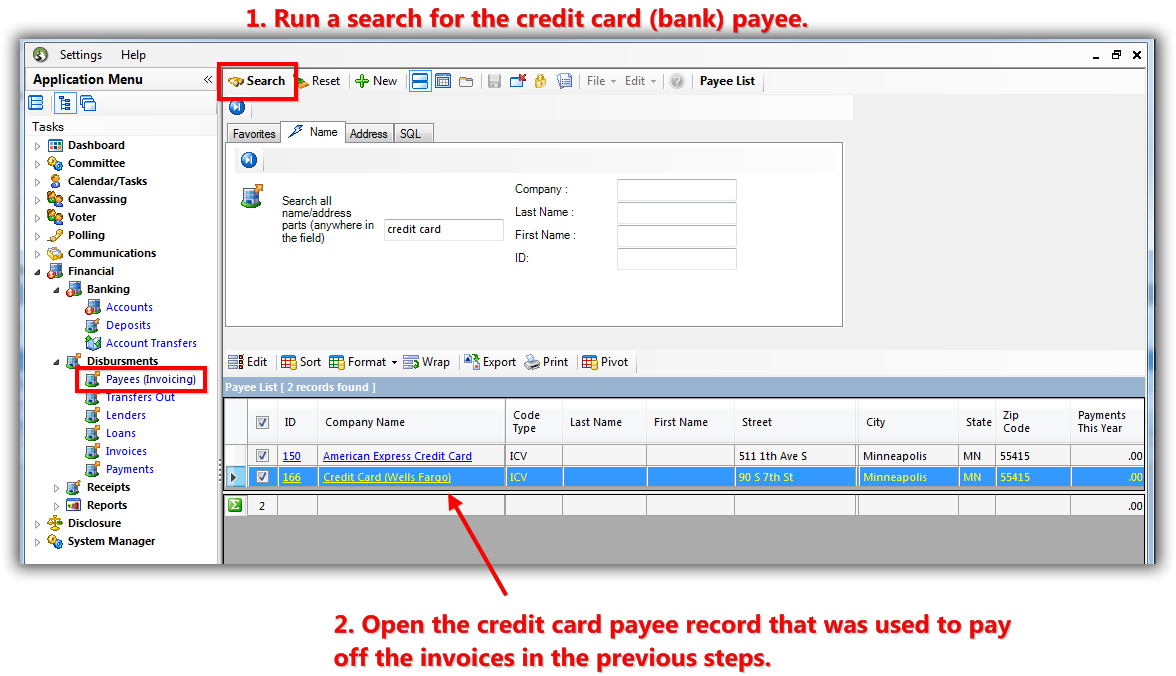Image resolution: width=1176 pixels, height=676 pixels.
Task: Expand the Receipts tree node
Action: (x=56, y=488)
